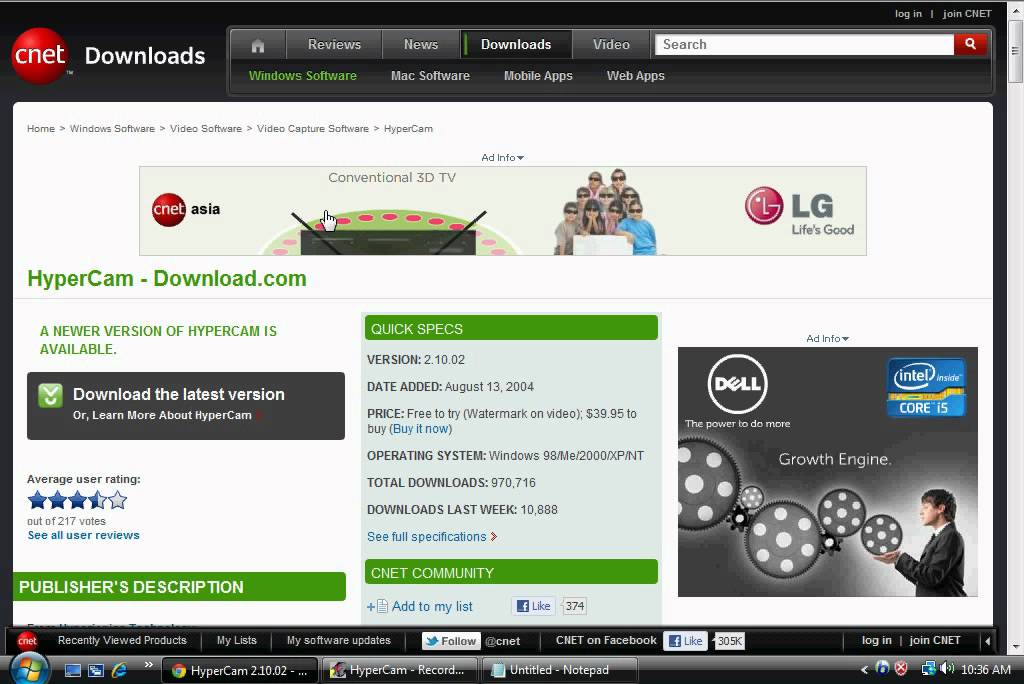Open the Reviews tab
1024x684 pixels.
pos(334,44)
